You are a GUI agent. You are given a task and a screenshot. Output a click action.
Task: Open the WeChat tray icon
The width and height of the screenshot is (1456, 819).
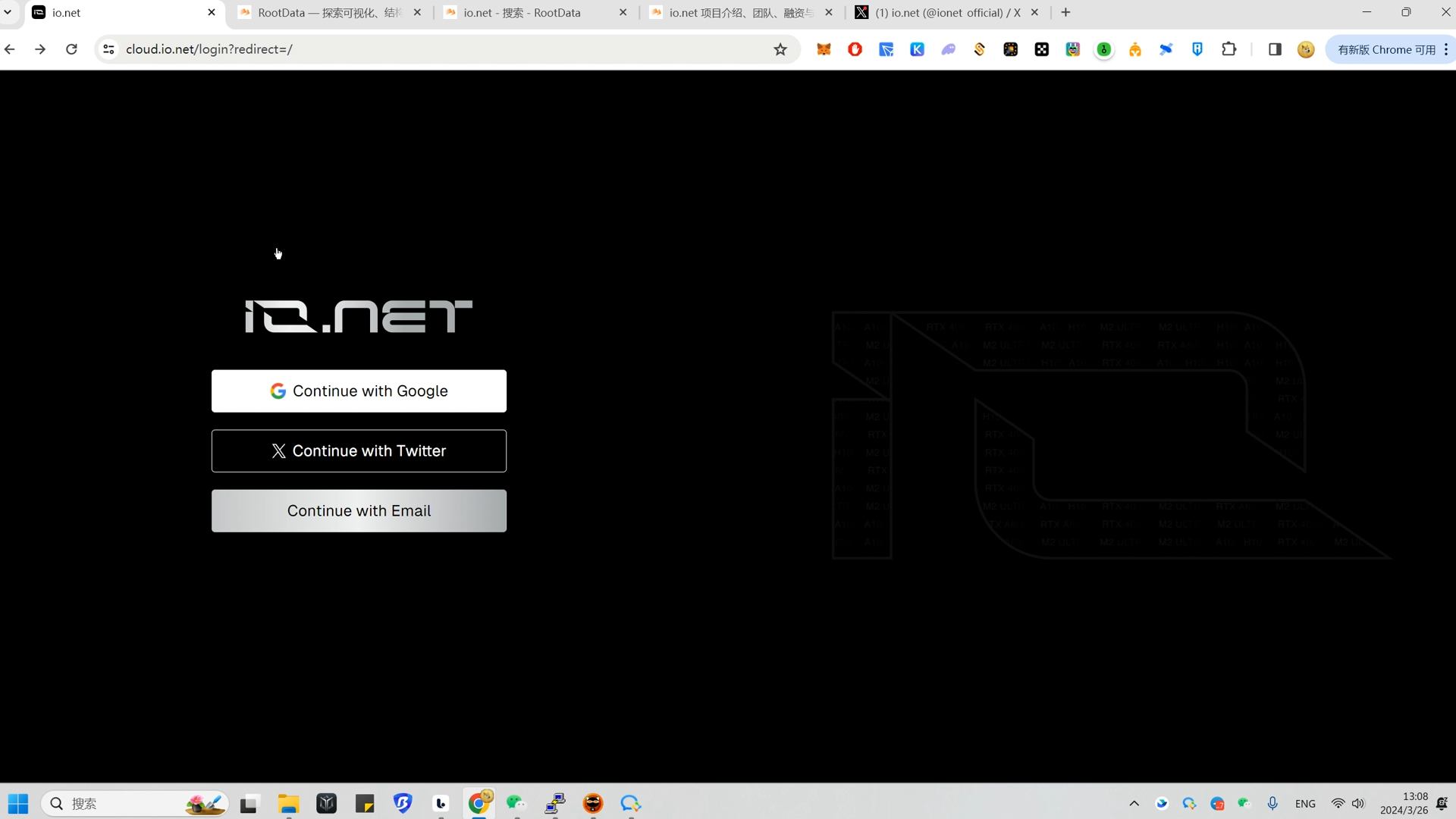(x=1244, y=804)
